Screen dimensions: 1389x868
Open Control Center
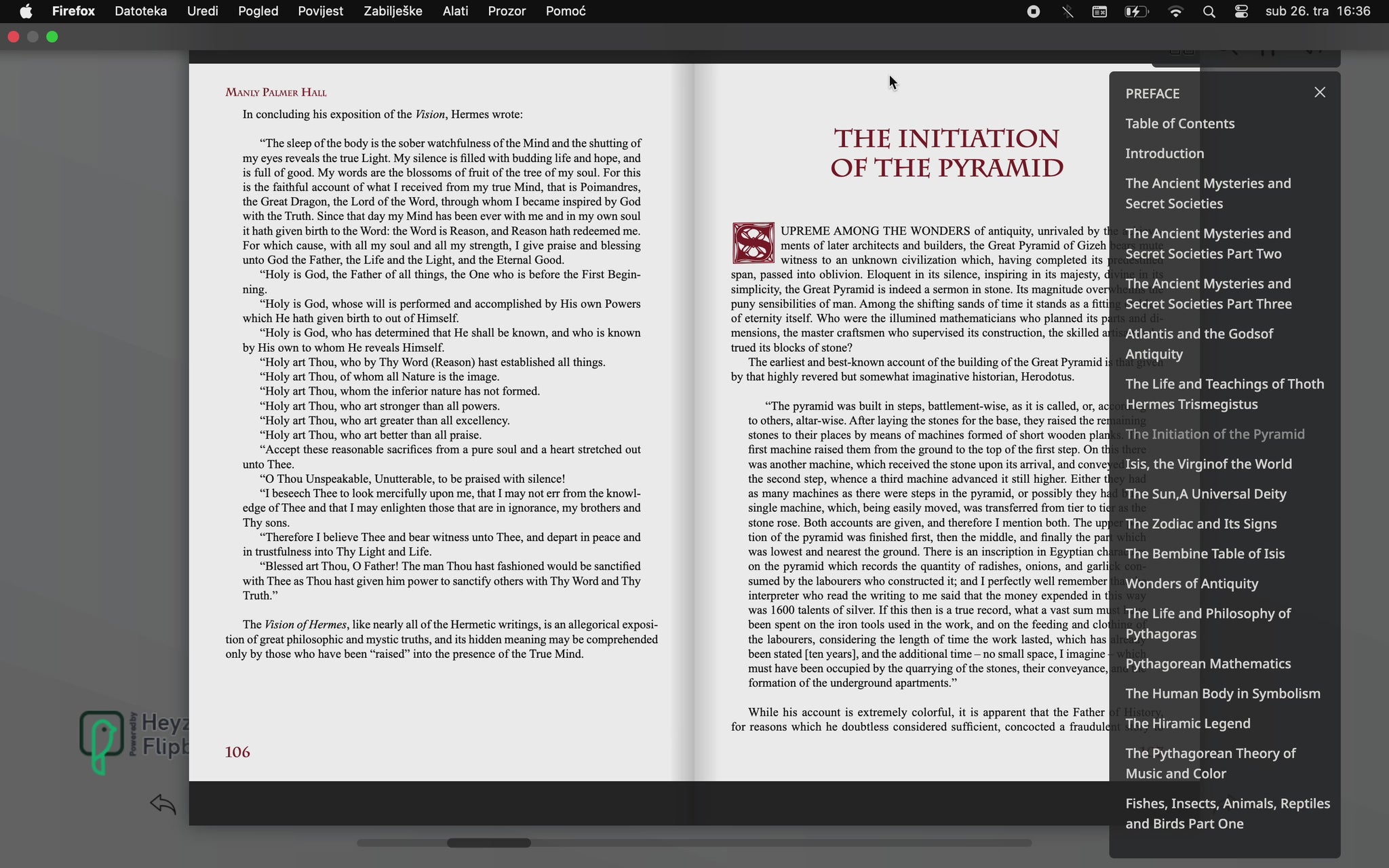pos(1241,12)
